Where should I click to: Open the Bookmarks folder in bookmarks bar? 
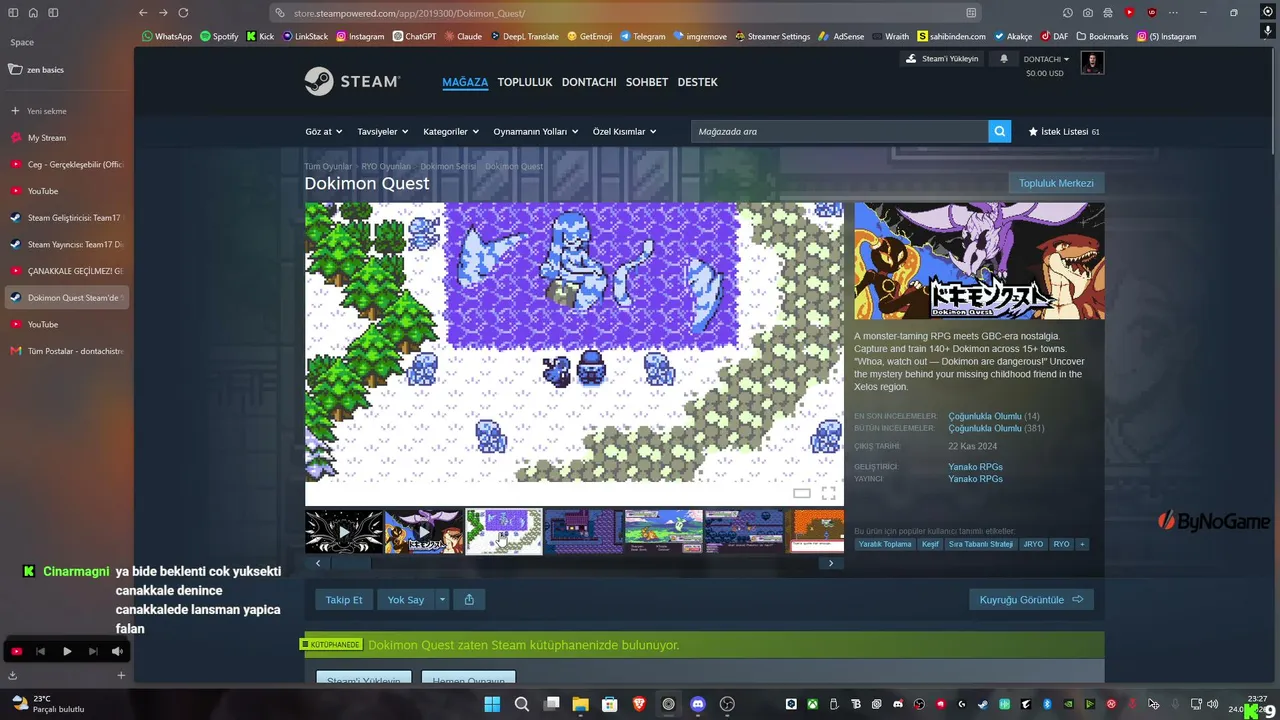[1102, 36]
